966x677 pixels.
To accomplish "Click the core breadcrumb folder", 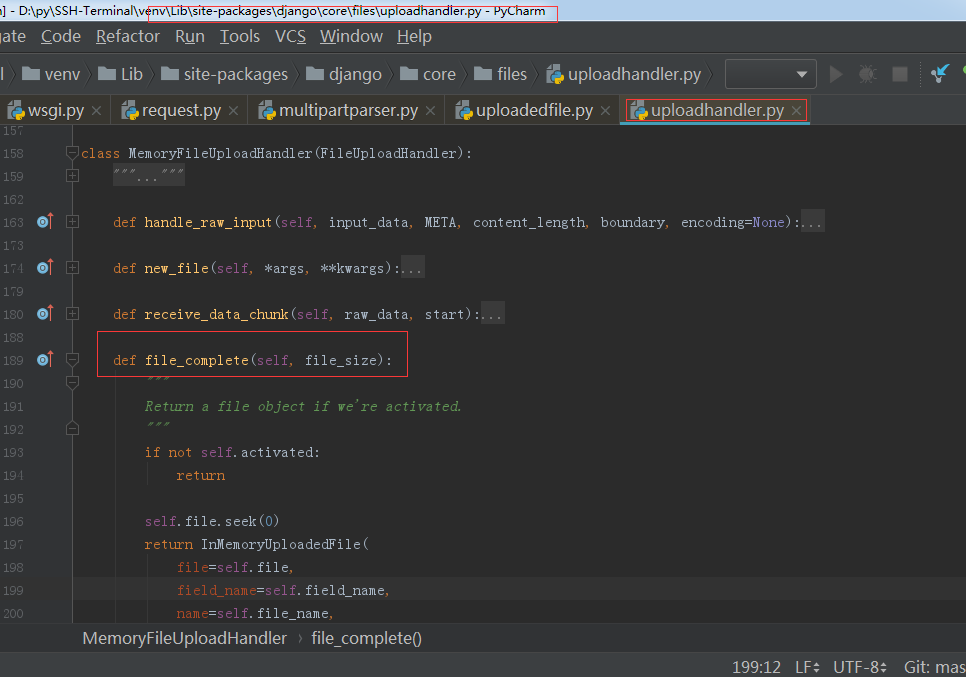I will point(428,75).
